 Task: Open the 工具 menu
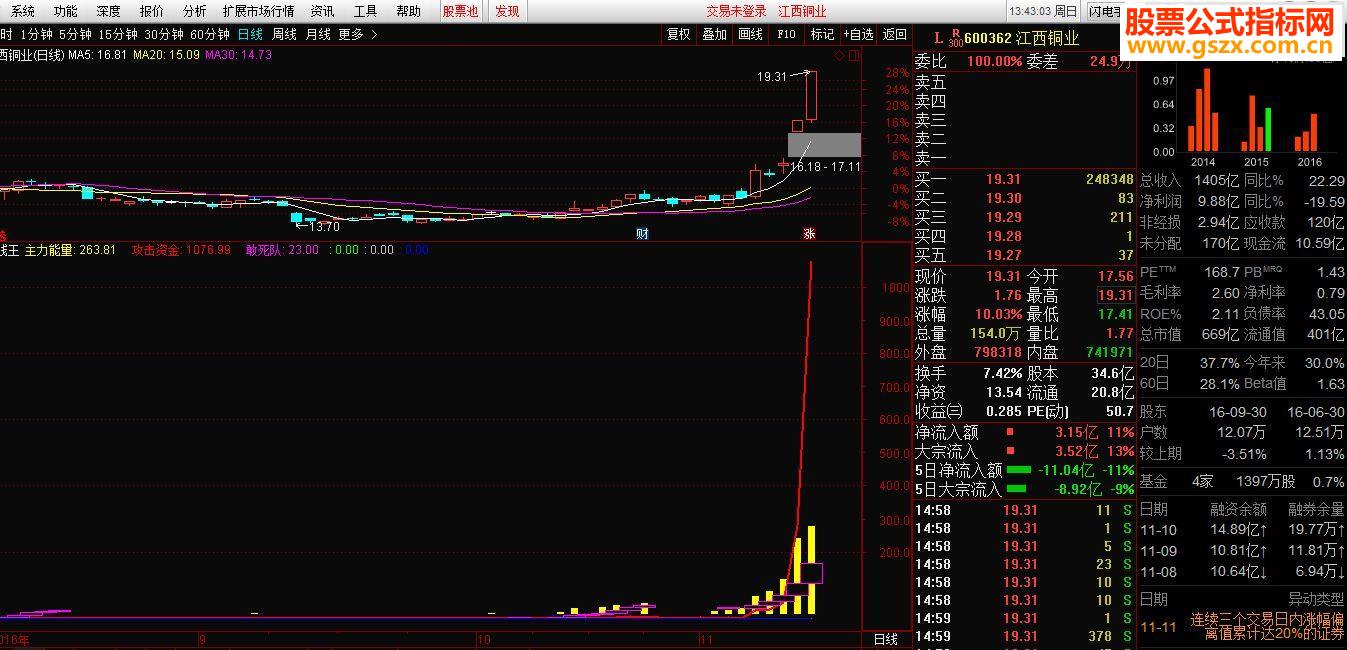point(365,11)
